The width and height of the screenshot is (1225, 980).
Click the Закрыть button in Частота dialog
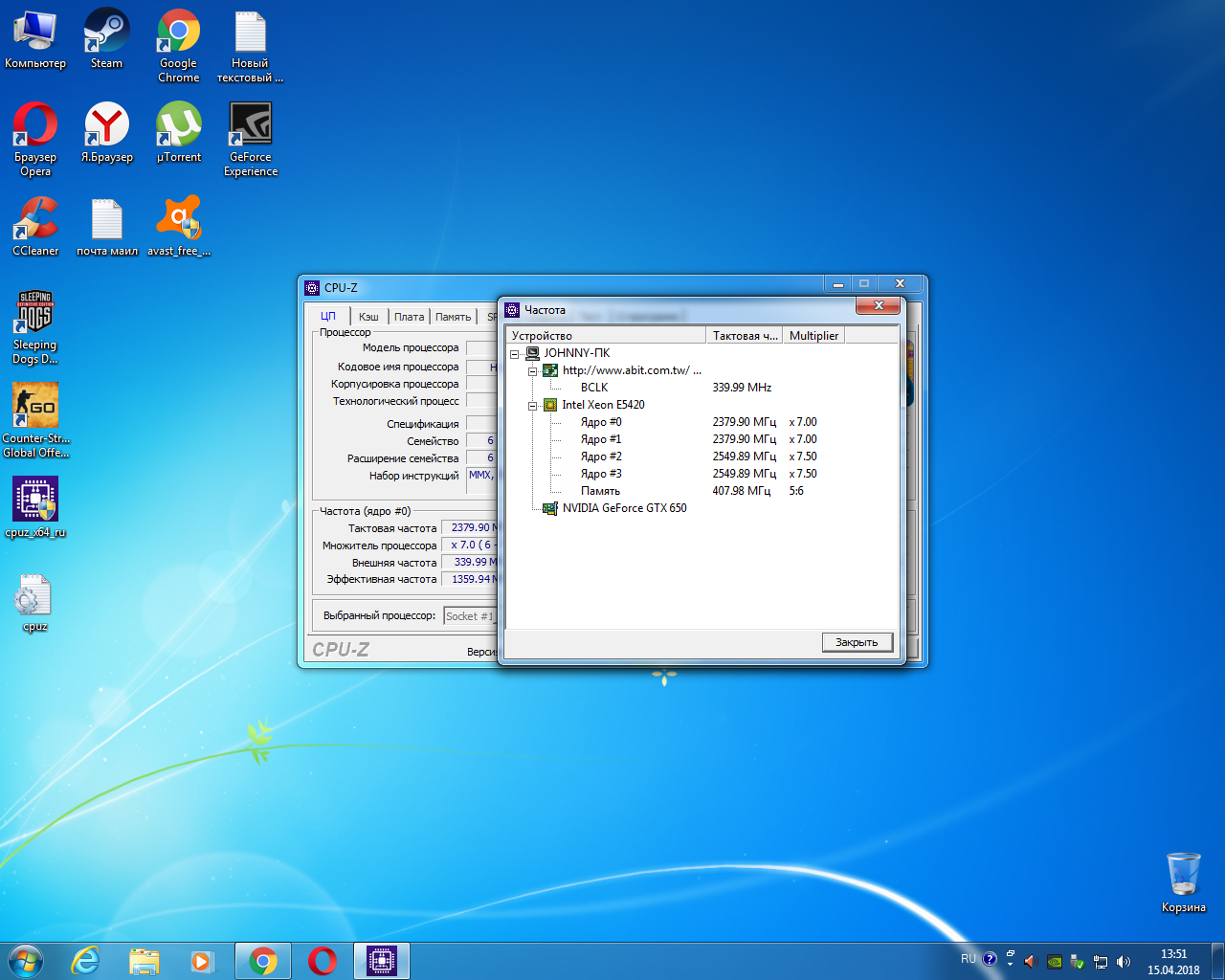pyautogui.click(x=857, y=642)
